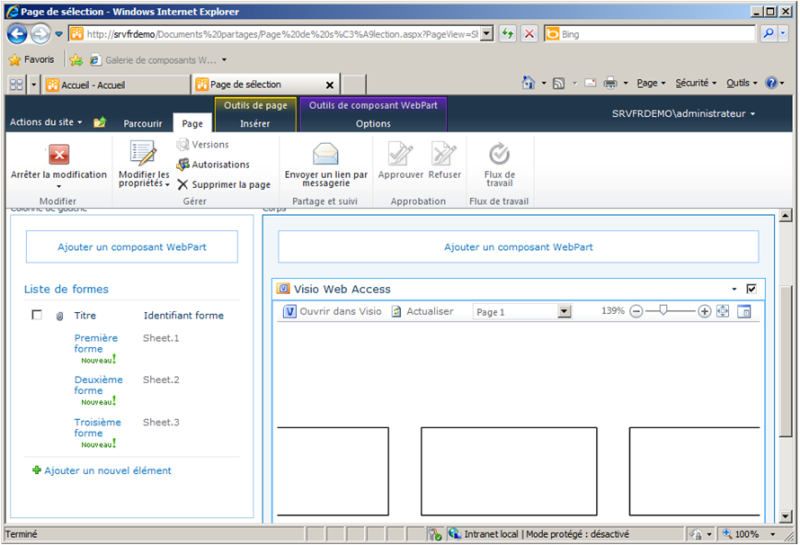Click the IE help question icon
800x545 pixels.
[x=771, y=83]
